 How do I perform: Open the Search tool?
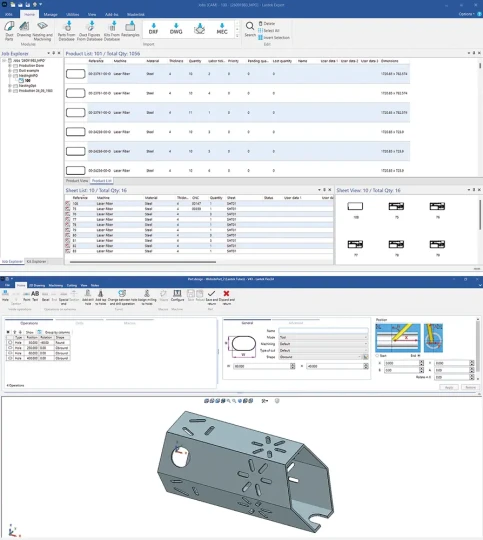(250, 29)
